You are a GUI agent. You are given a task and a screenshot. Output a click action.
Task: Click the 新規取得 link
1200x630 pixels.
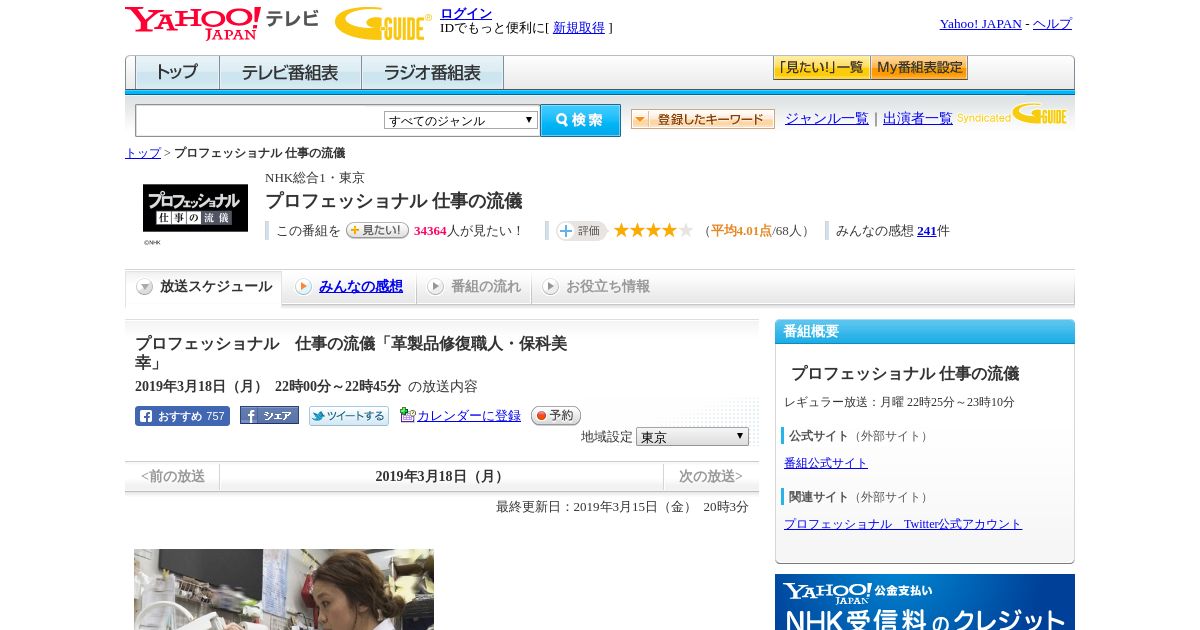[579, 28]
